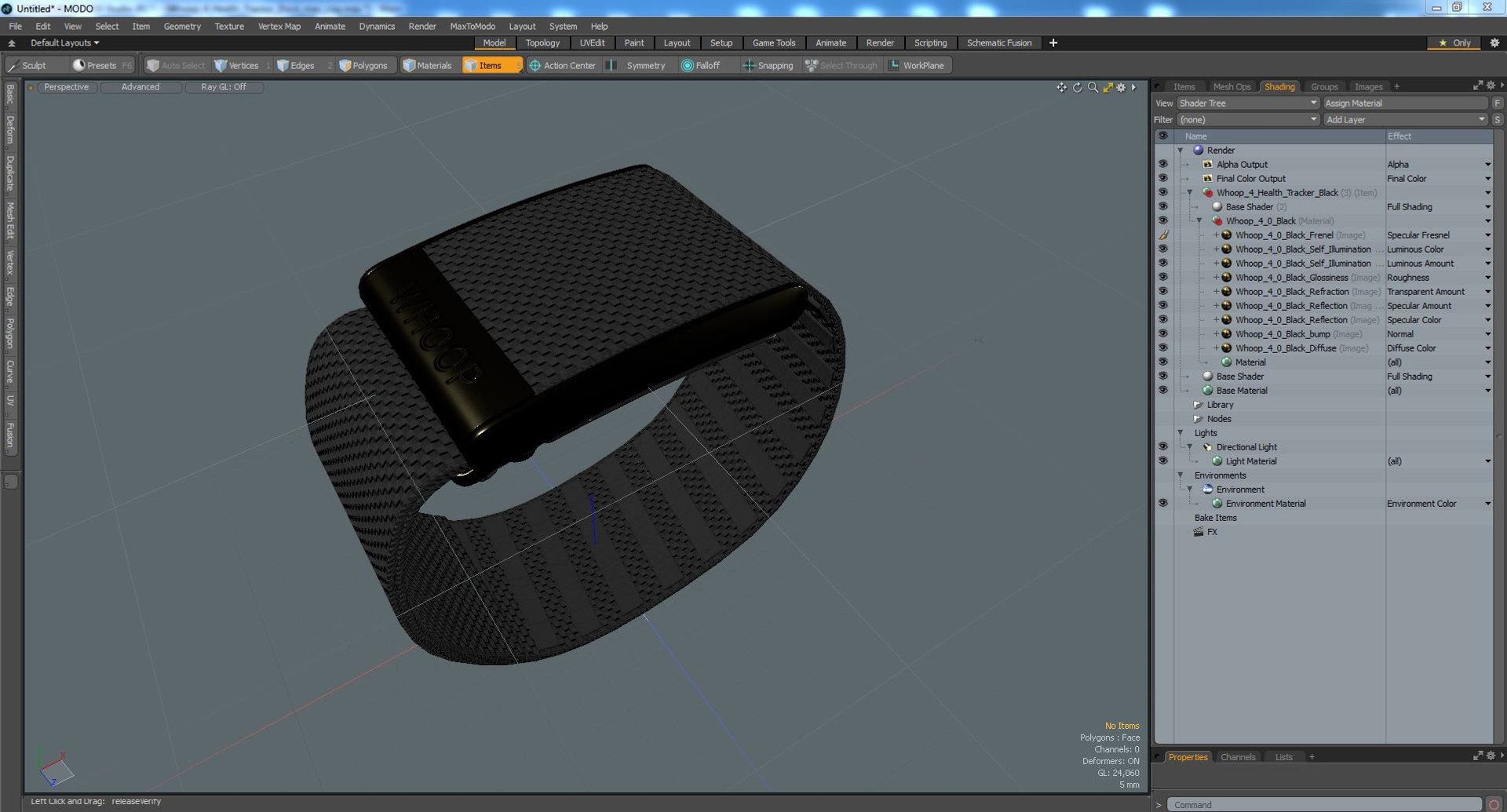Switch to Polygons selection mode
Viewport: 1507px width, 812px height.
(363, 66)
